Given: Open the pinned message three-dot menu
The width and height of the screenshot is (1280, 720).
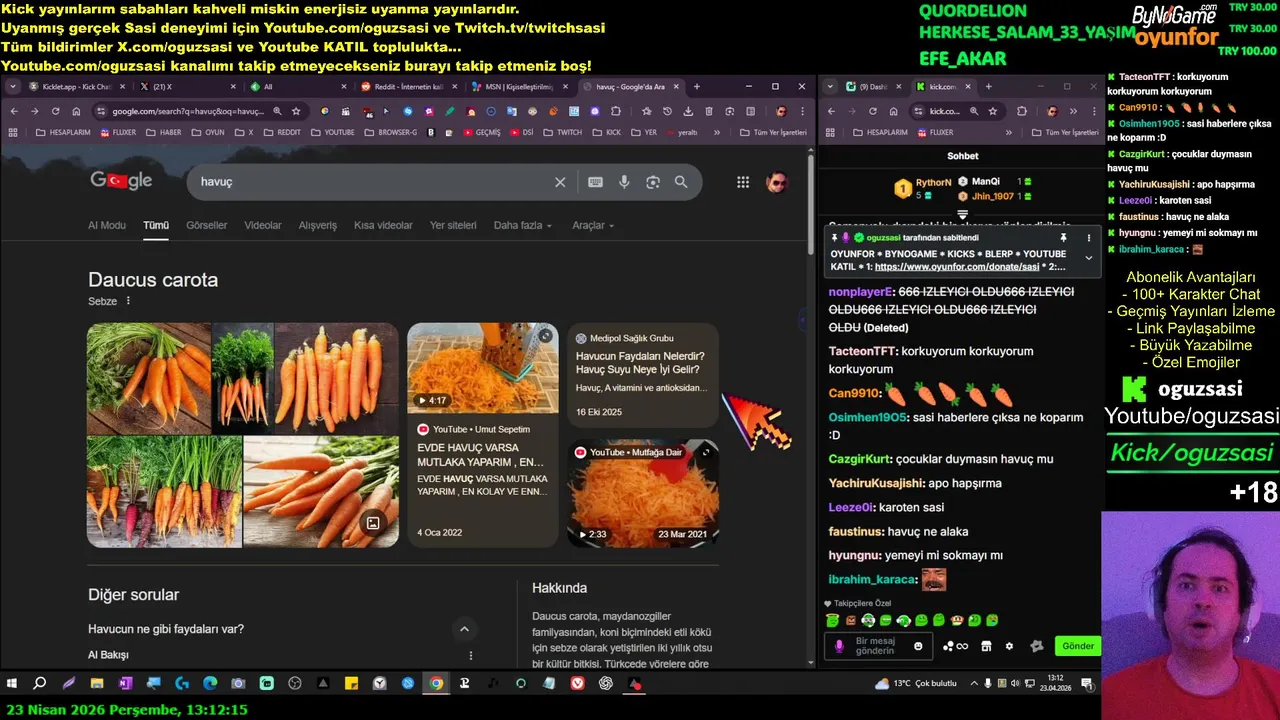Looking at the screenshot, I should pyautogui.click(x=1089, y=238).
